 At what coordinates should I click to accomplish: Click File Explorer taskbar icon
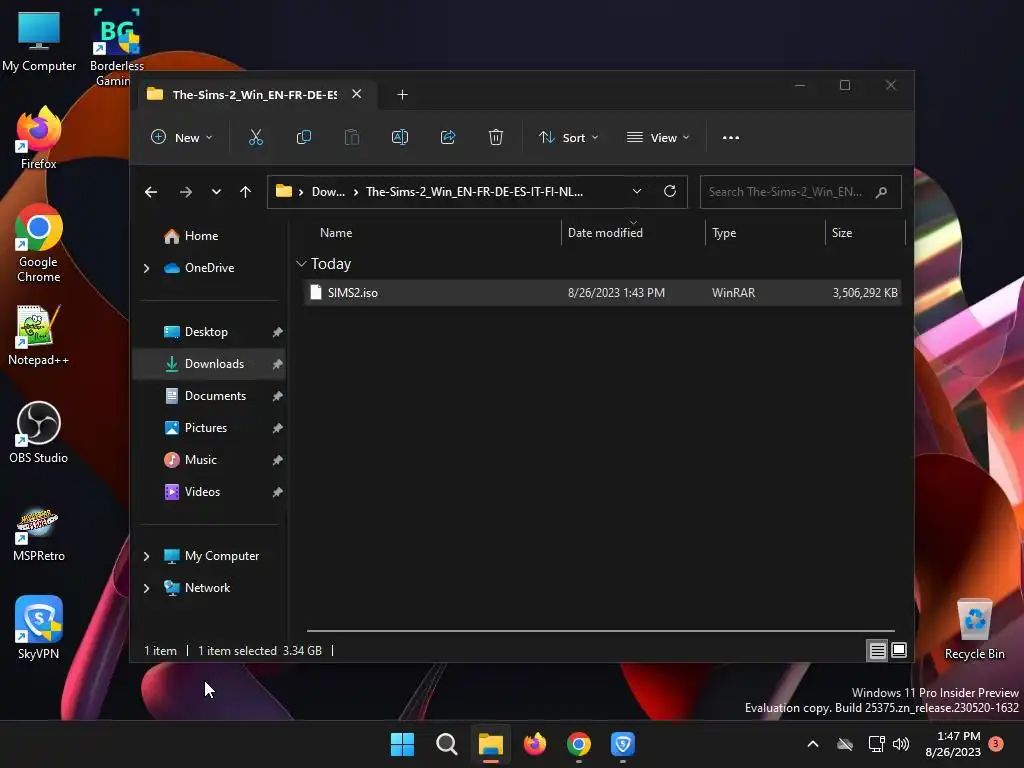click(x=490, y=744)
